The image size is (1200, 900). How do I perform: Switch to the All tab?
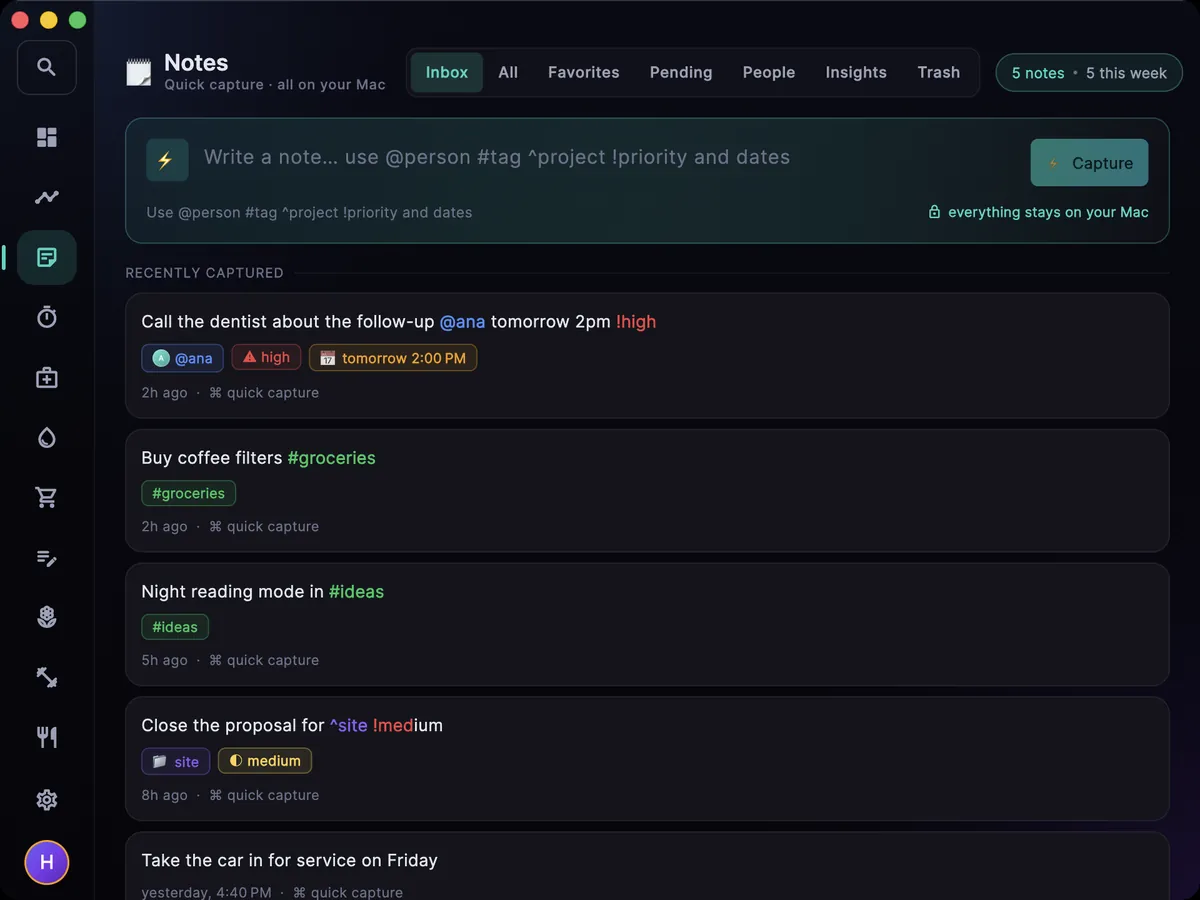tap(508, 72)
